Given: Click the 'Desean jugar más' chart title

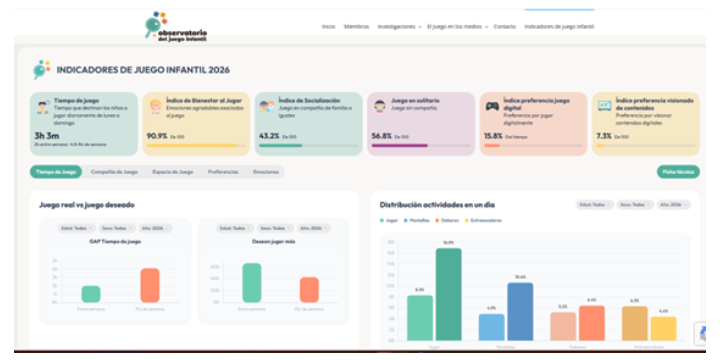Looking at the screenshot, I should tap(274, 242).
